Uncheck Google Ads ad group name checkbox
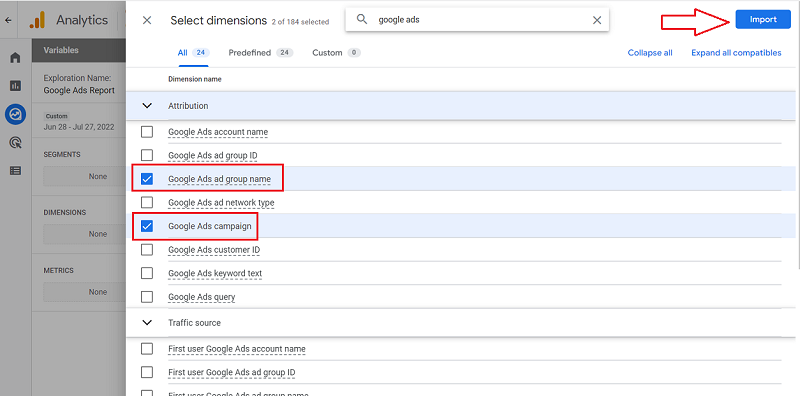The image size is (800, 396). click(147, 179)
